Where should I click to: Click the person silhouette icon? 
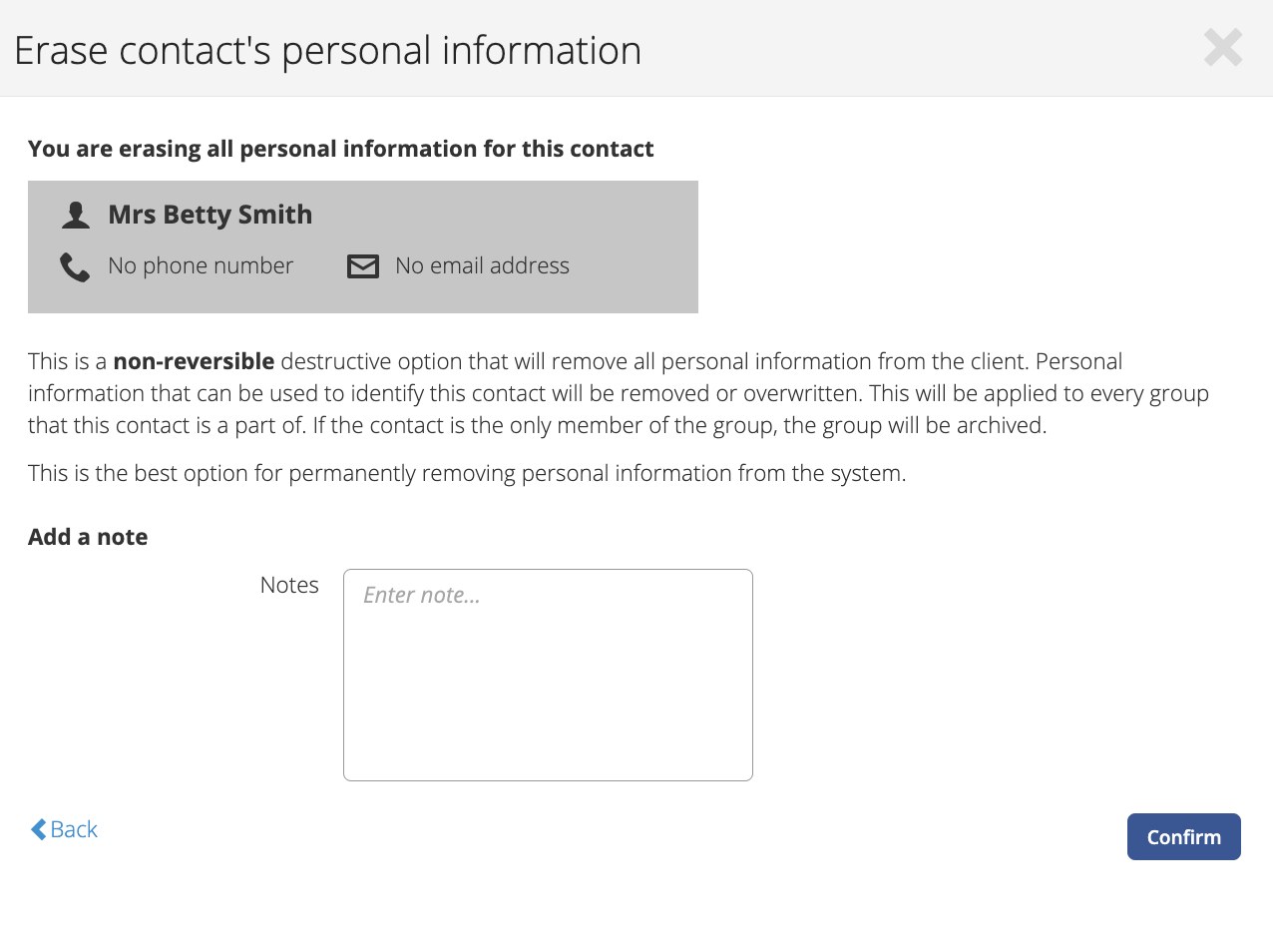pyautogui.click(x=76, y=215)
